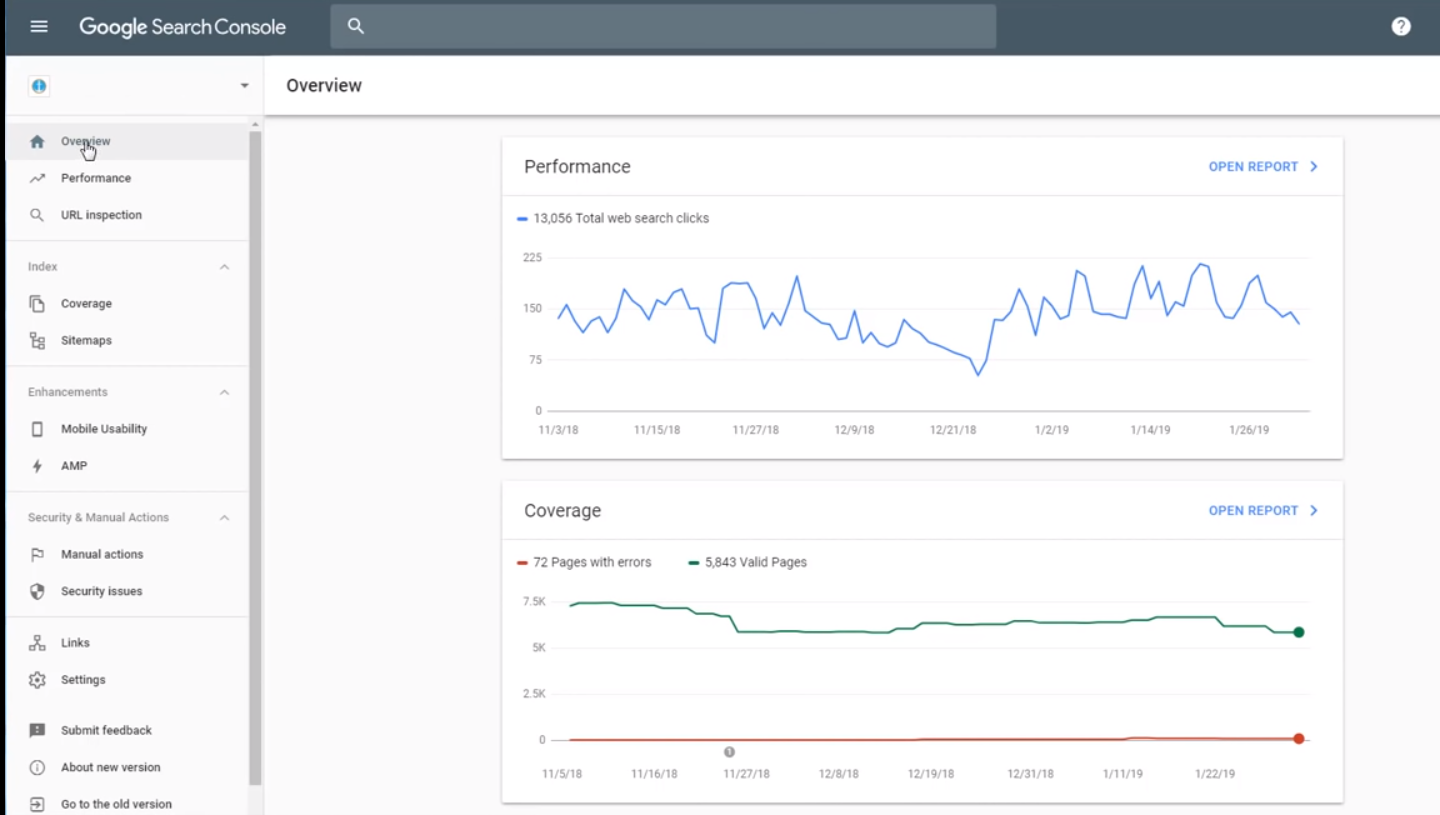The height and width of the screenshot is (815, 1440).
Task: Click the Enhancements section header label
Action: pos(68,392)
